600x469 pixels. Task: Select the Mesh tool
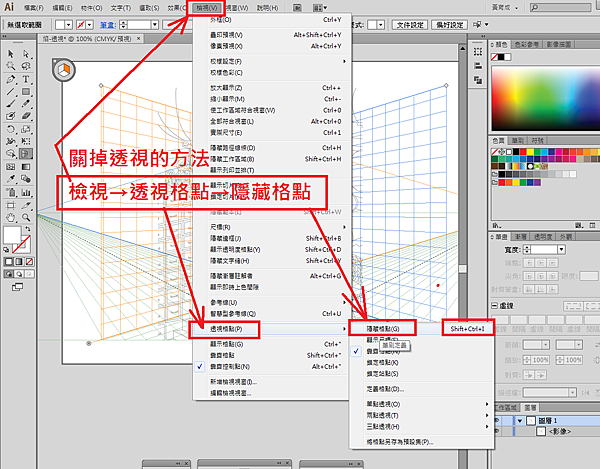pos(11,167)
